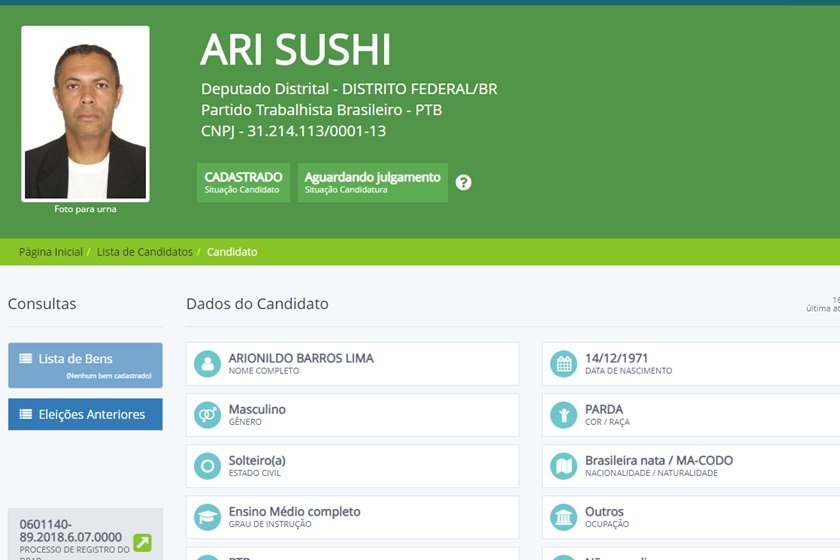Go to Lista de Candidatos breadcrumb
This screenshot has width=840, height=560.
pos(145,252)
